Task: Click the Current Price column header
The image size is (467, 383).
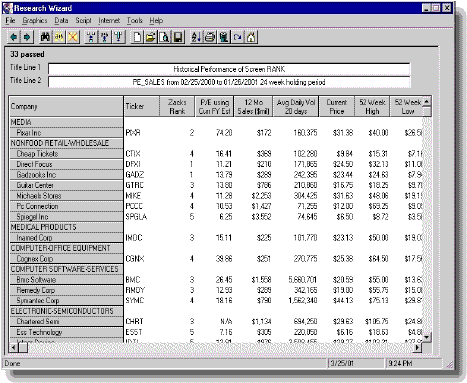Action: coord(337,107)
